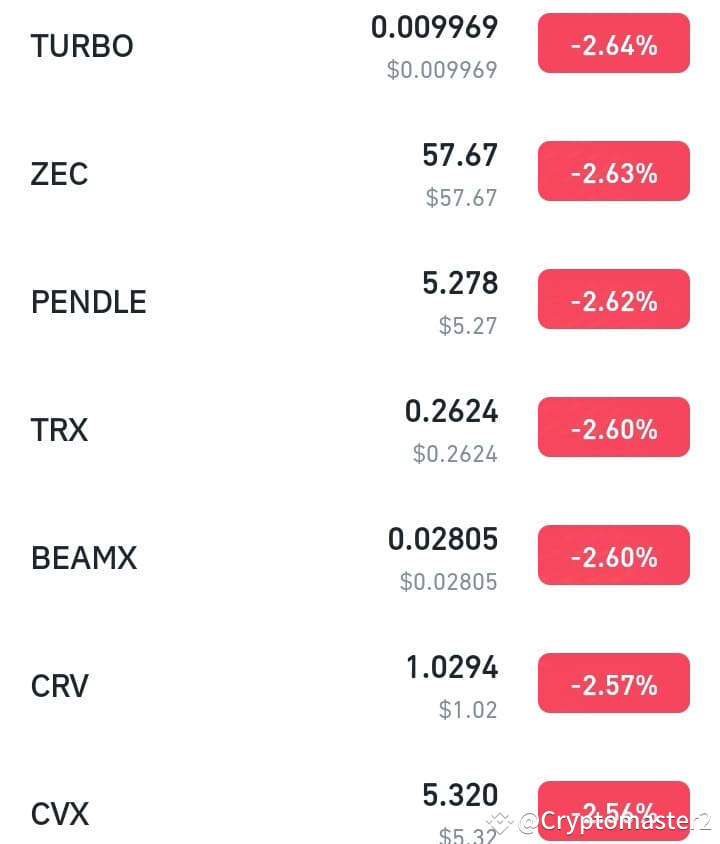Open the TURBO coin row
The width and height of the screenshot is (720, 844).
(360, 46)
